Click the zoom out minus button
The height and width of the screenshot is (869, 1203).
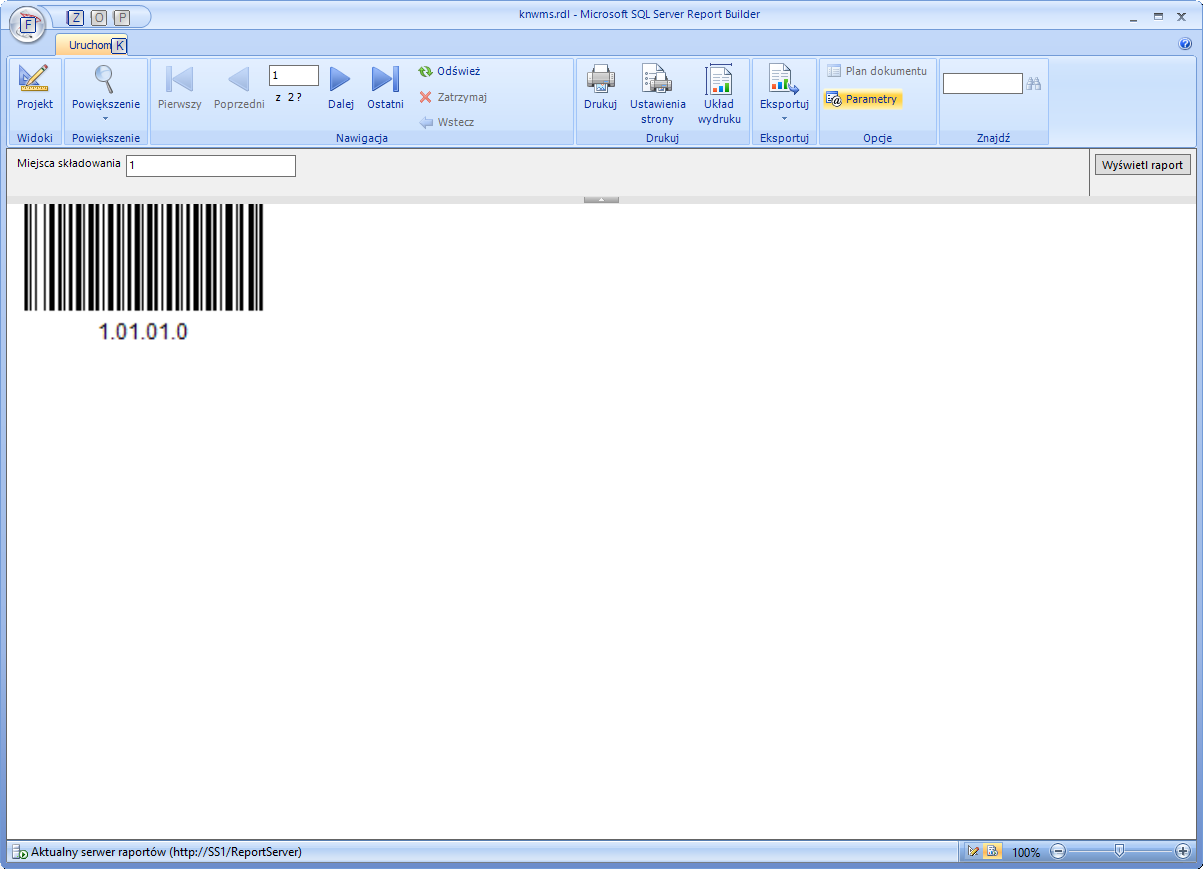(x=1058, y=852)
